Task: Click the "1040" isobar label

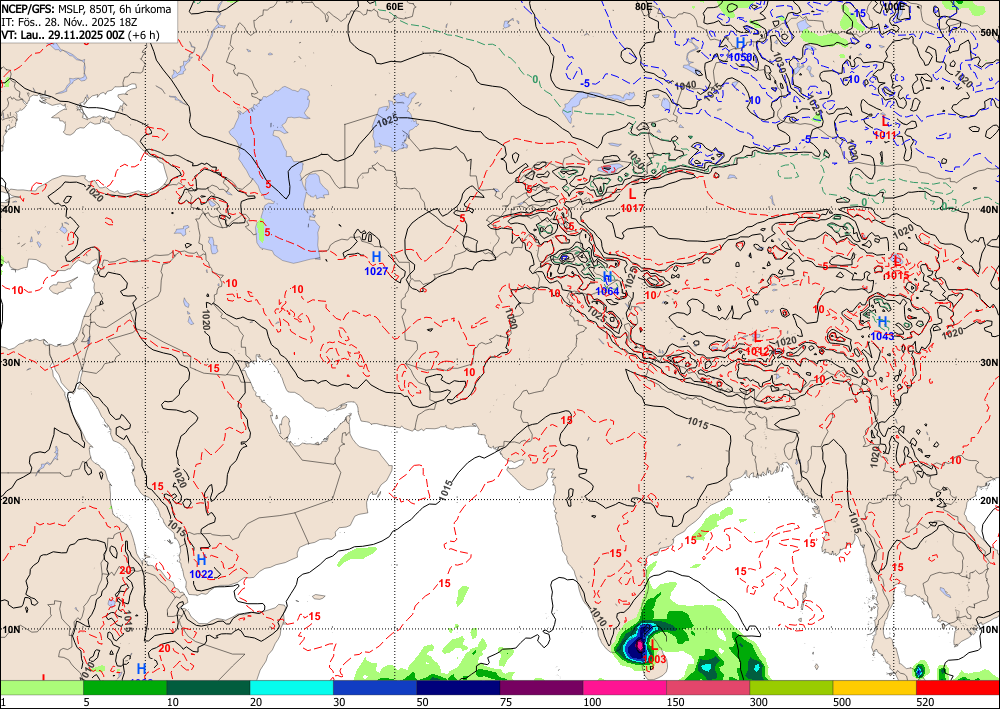Action: click(686, 85)
